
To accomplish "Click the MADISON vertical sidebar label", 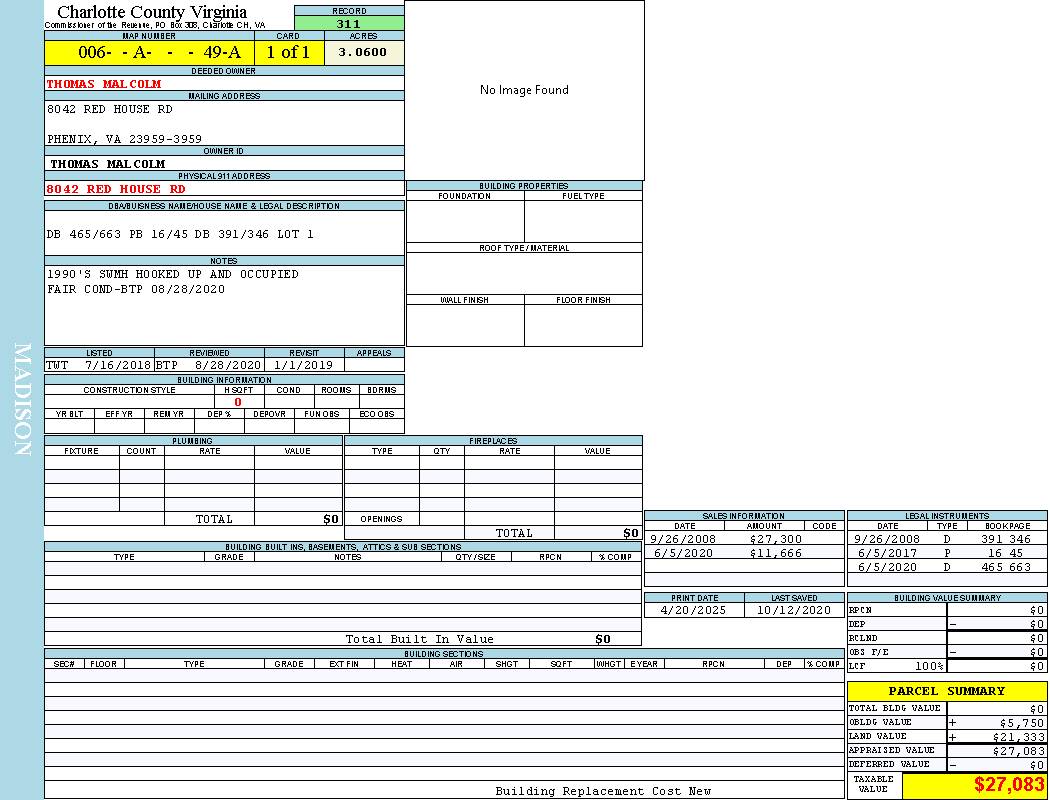I will (22, 400).
